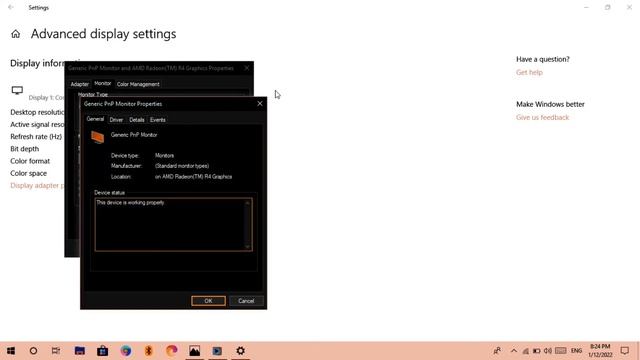Open network status in system tray
This screenshot has height=360, width=640.
point(526,351)
